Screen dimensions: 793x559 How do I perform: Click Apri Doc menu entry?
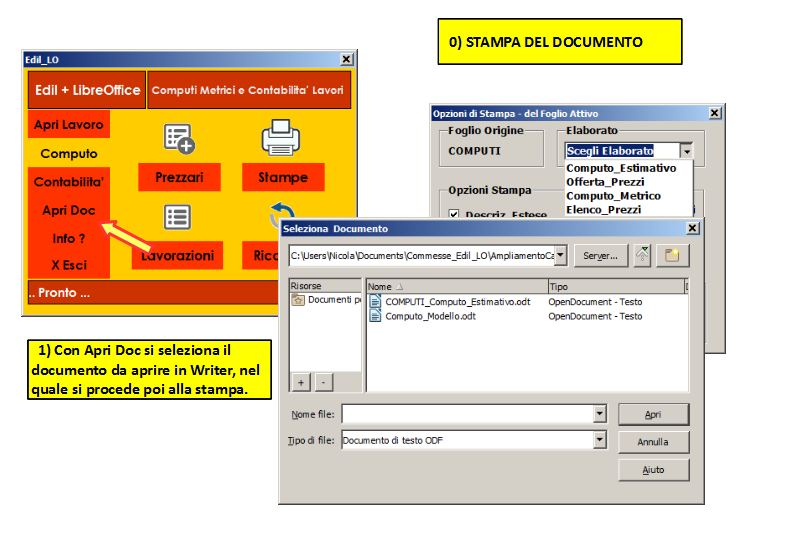click(x=69, y=210)
